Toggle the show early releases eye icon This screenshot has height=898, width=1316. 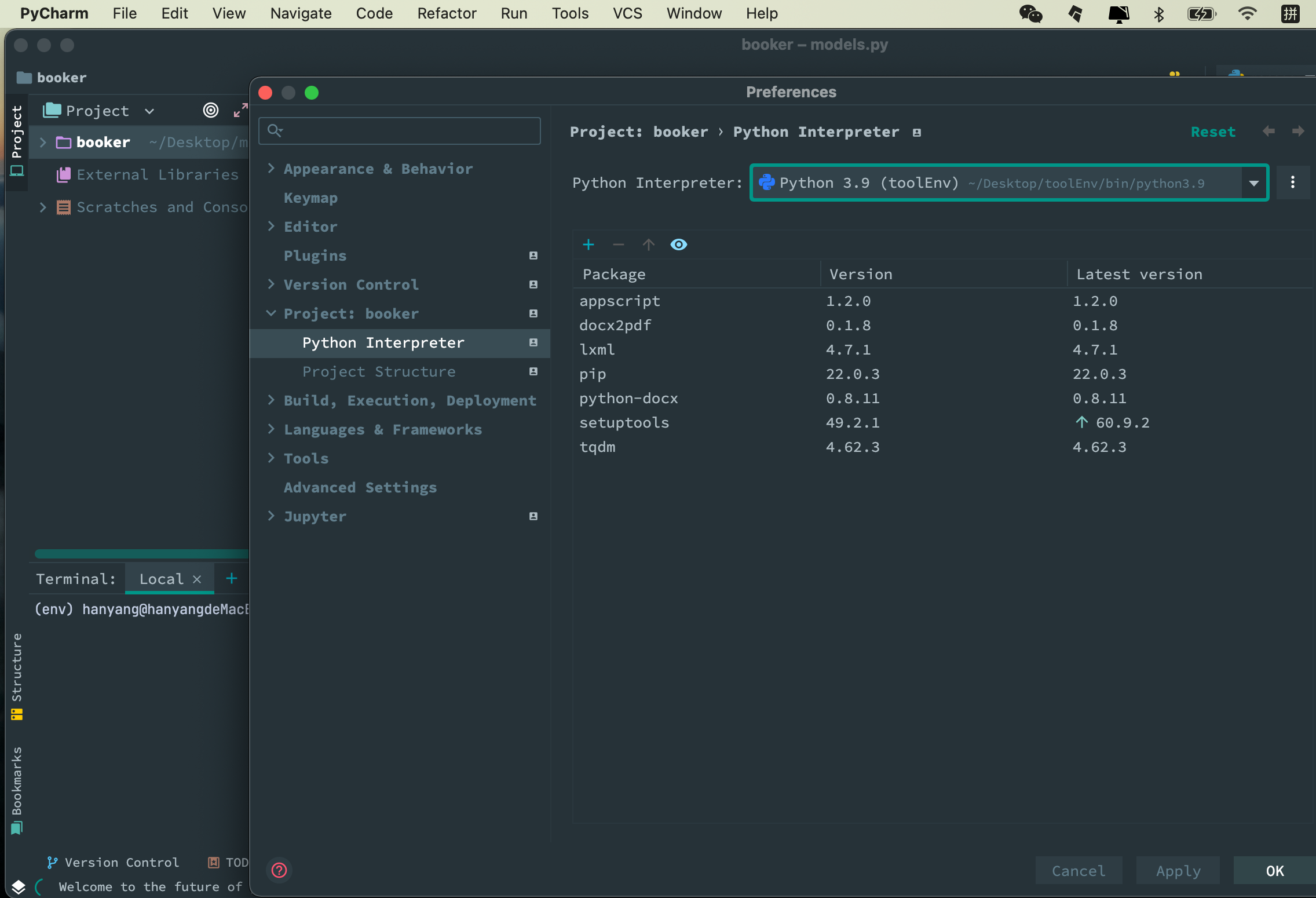[x=679, y=244]
